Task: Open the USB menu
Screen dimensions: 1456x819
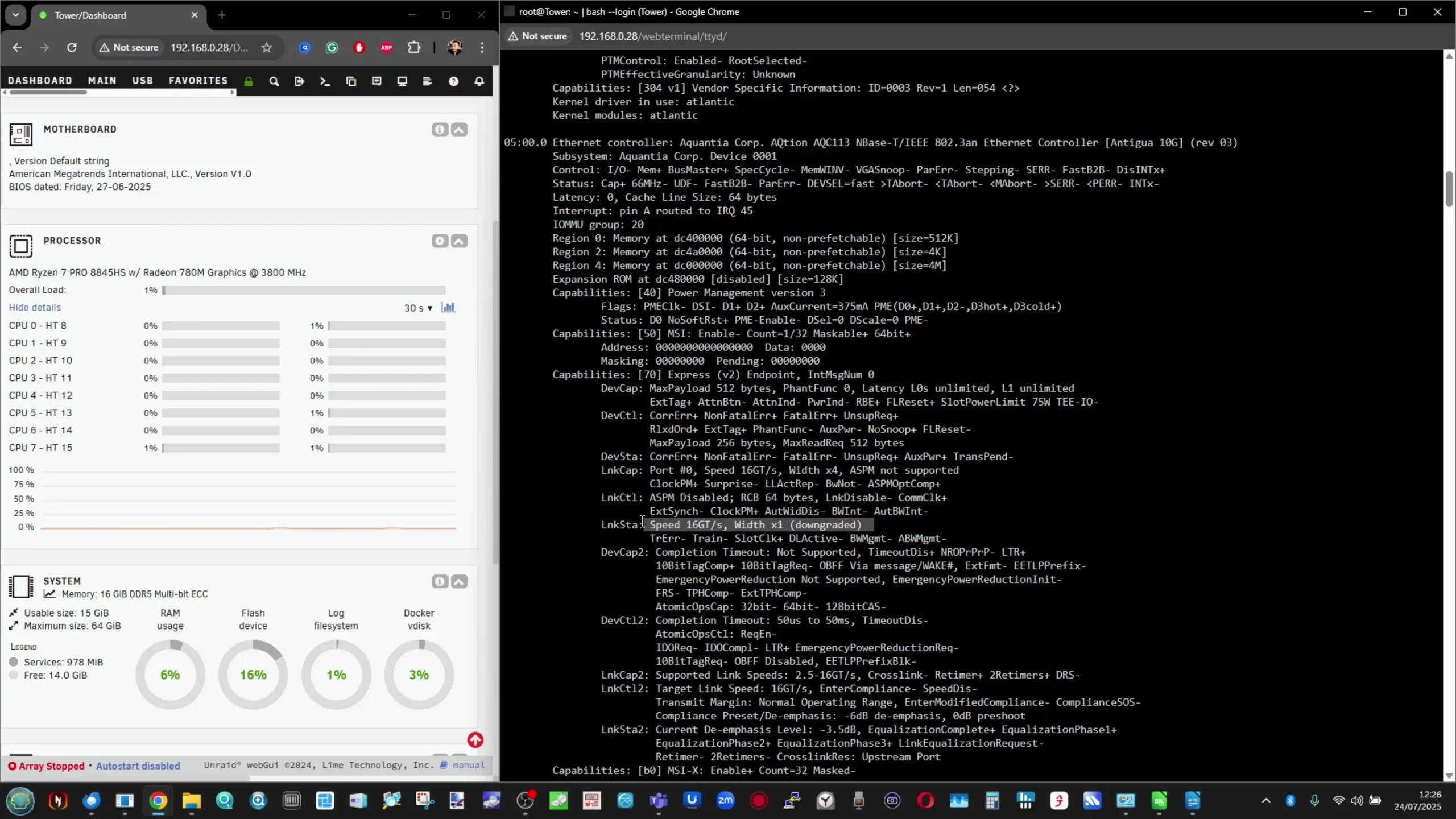Action: pyautogui.click(x=143, y=81)
